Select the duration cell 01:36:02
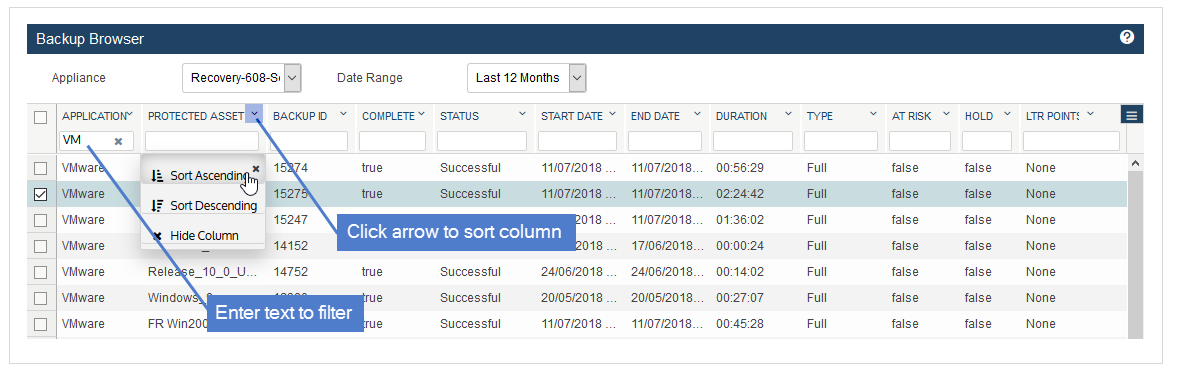The width and height of the screenshot is (1190, 387). (740, 220)
